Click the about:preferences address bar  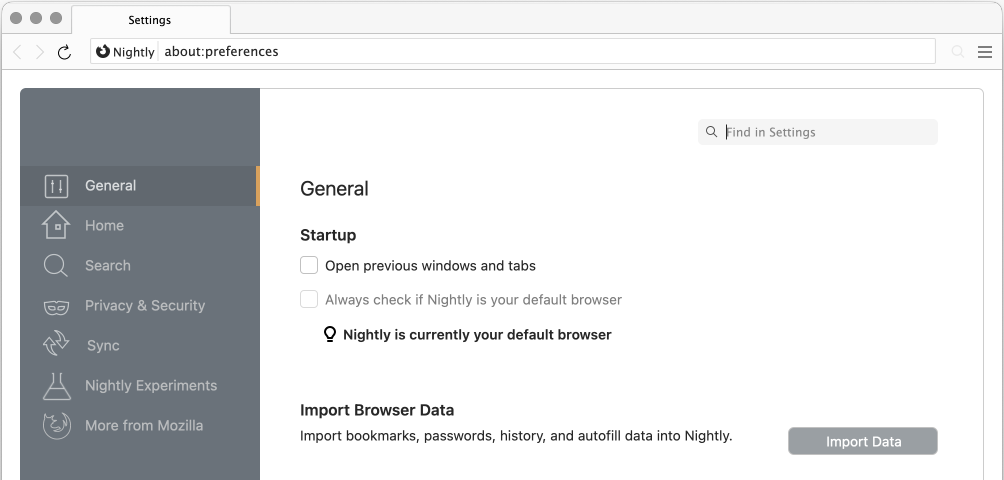coord(540,51)
